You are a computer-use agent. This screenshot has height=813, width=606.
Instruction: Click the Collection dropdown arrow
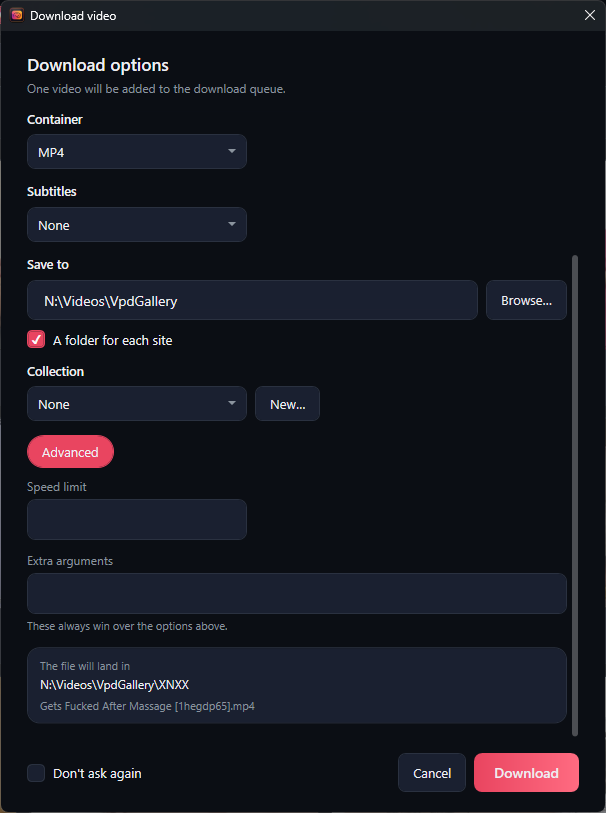tap(232, 403)
